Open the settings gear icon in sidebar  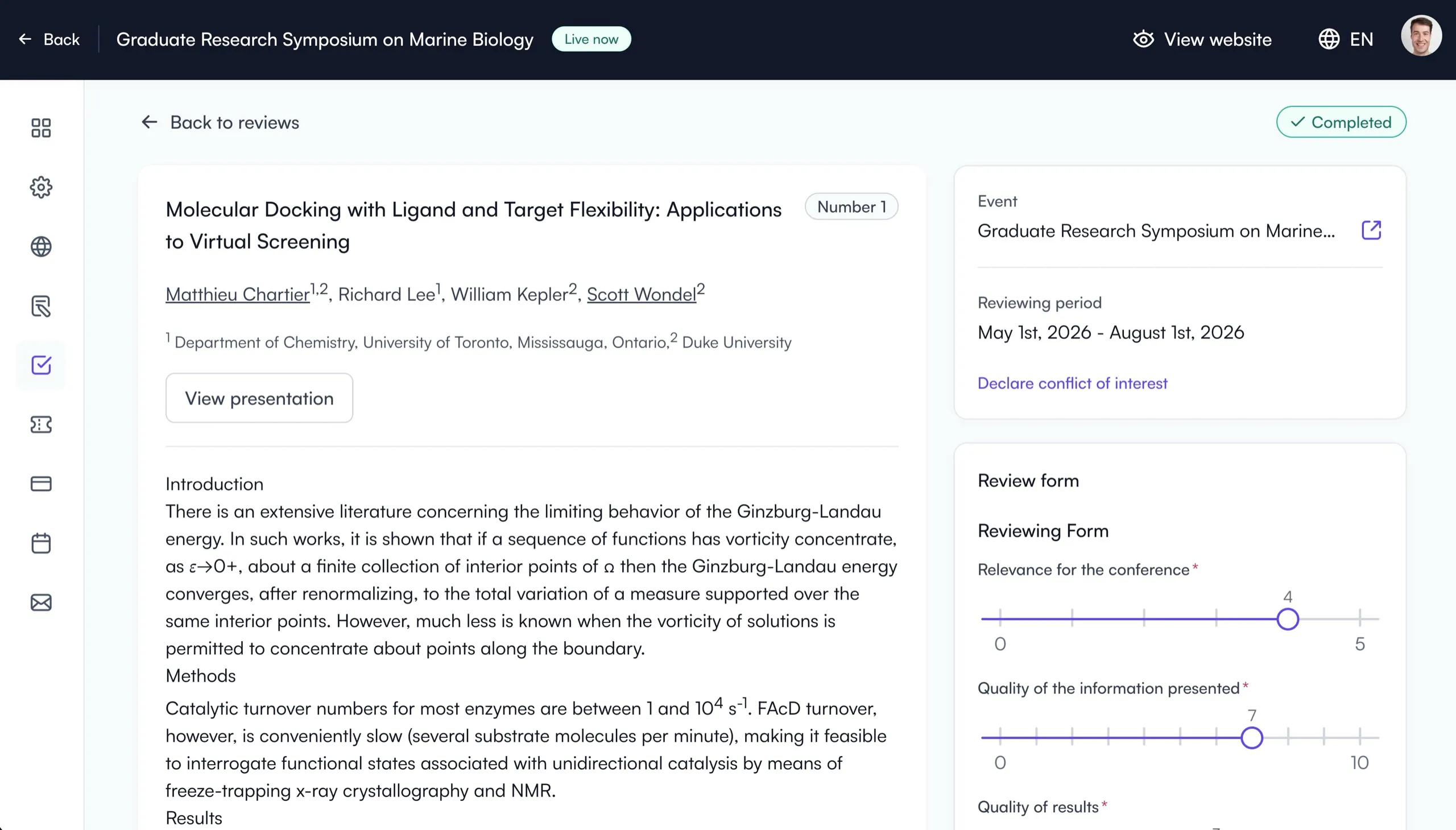41,187
